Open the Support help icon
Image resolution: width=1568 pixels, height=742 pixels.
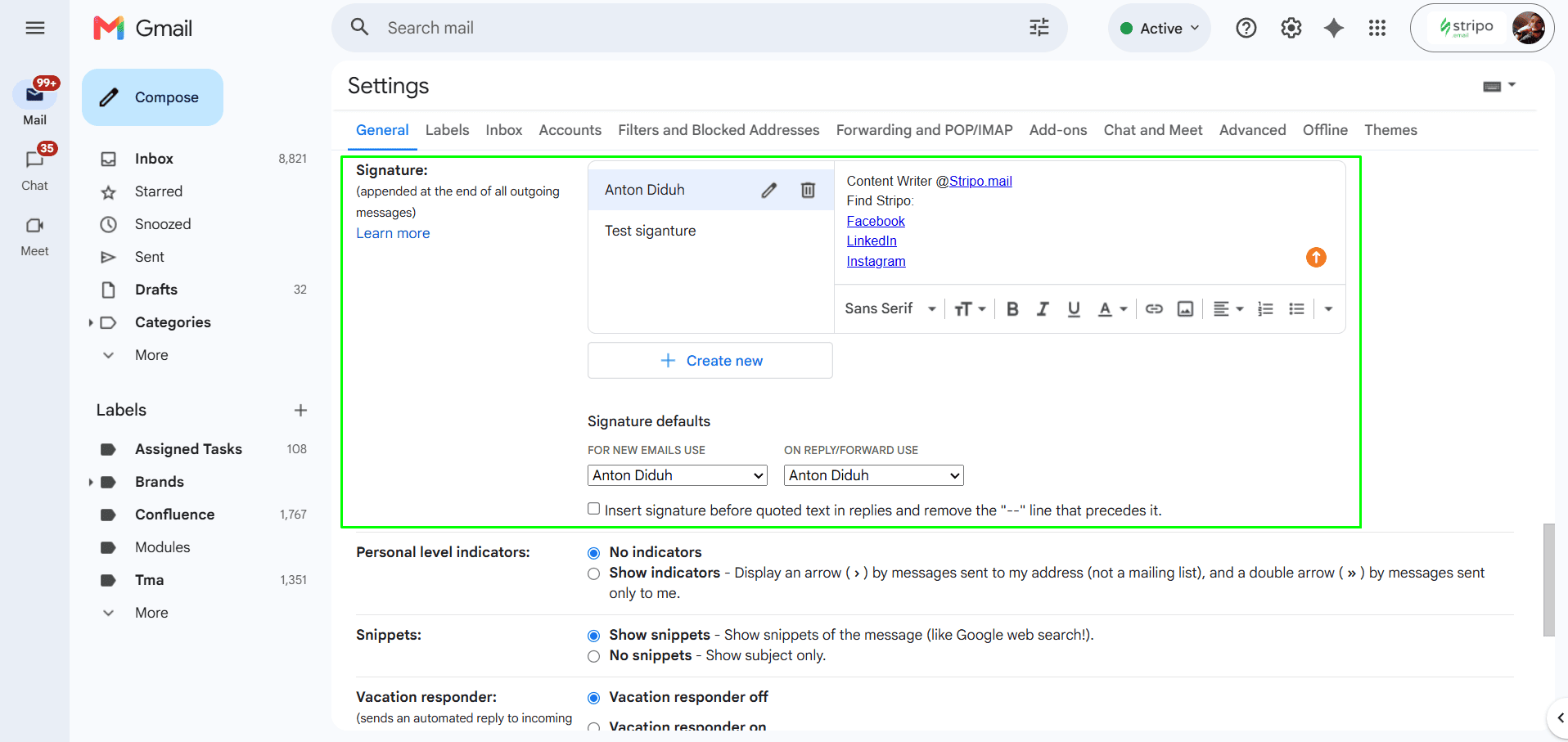tap(1246, 28)
